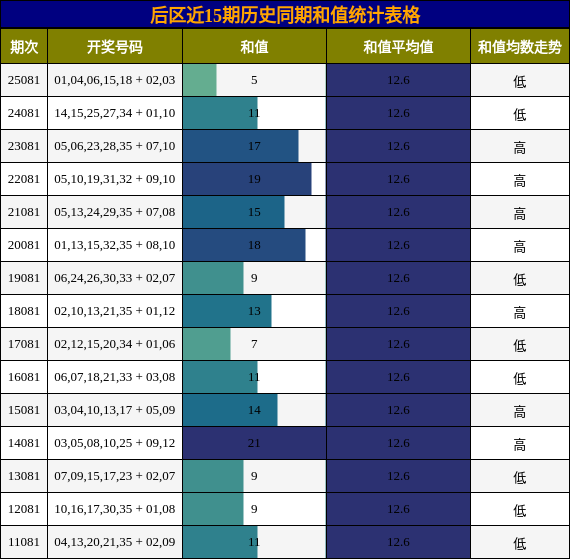The image size is (570, 559).
Task: Select period number 12081
Action: coord(24,509)
